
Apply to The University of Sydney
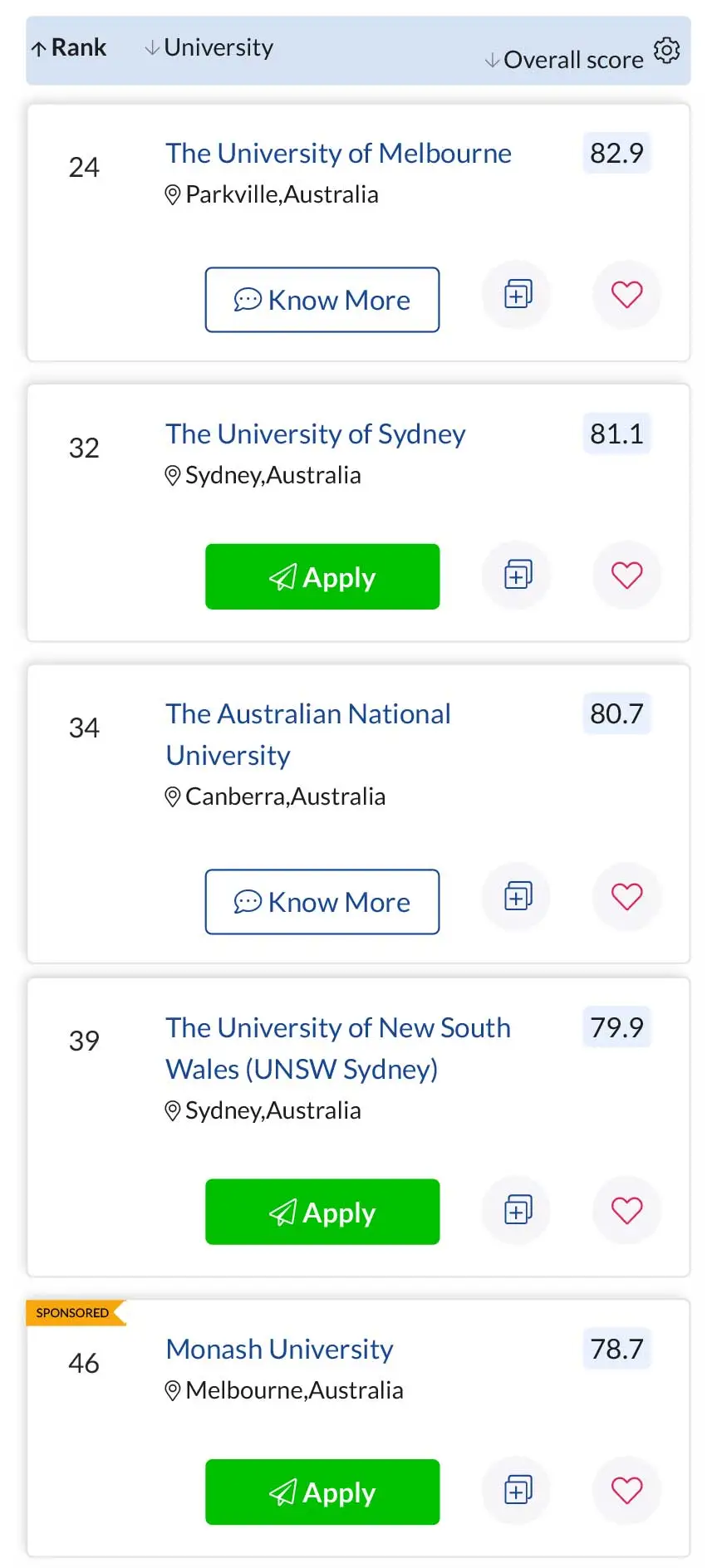pyautogui.click(x=322, y=576)
